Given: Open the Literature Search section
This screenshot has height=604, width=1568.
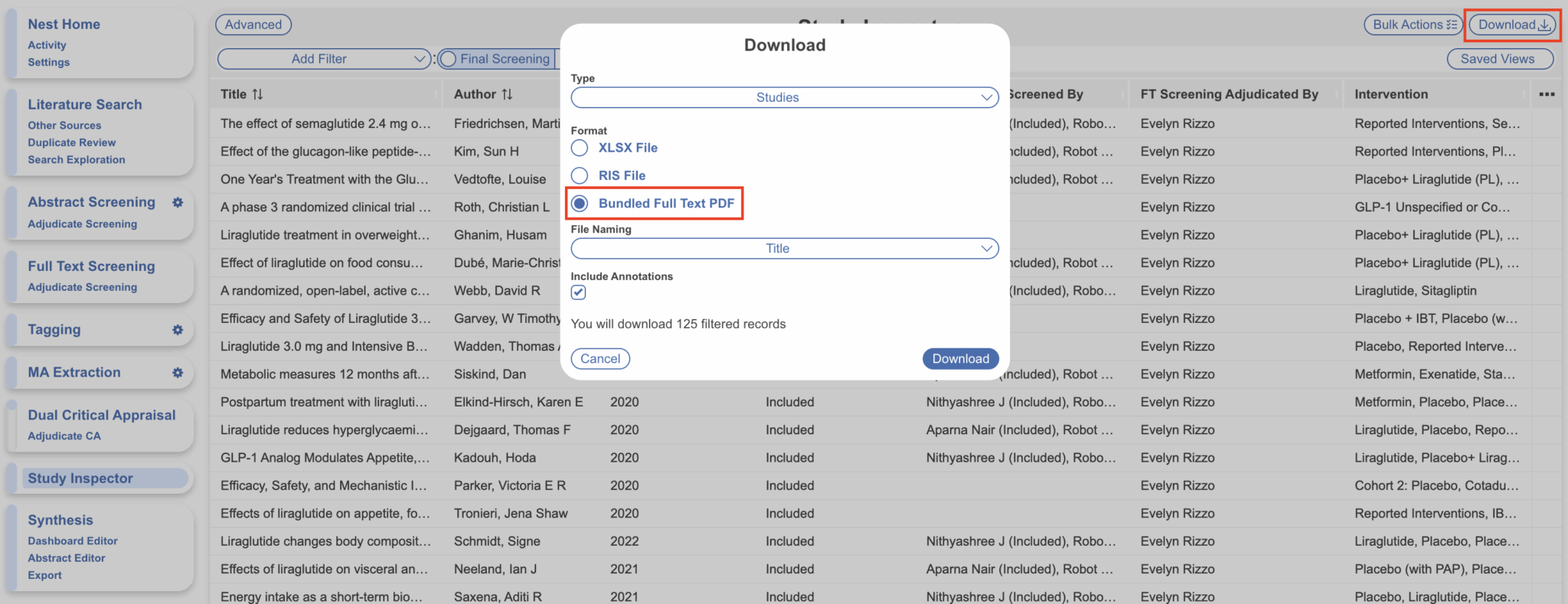Looking at the screenshot, I should (85, 105).
